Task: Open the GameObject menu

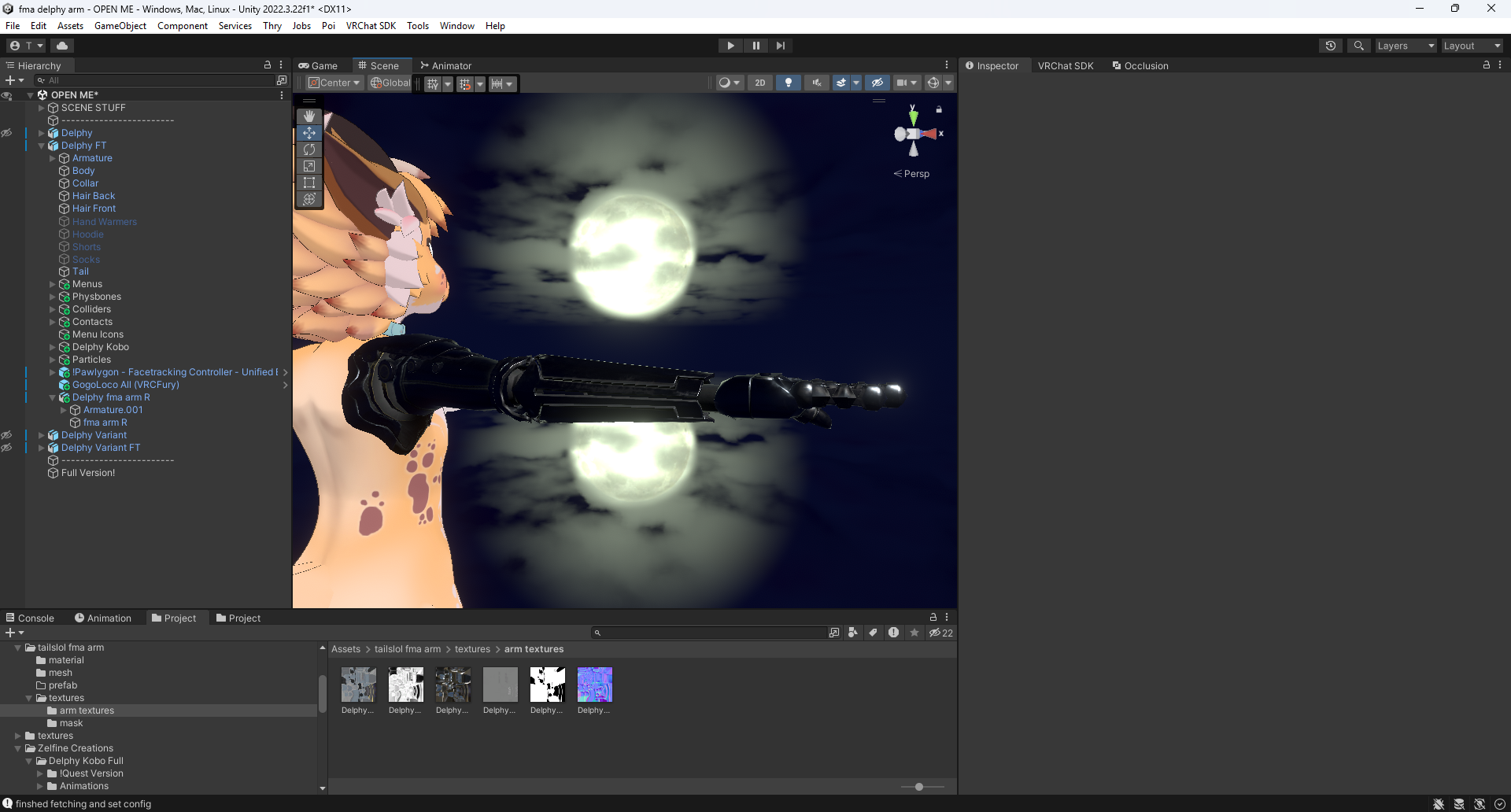Action: pyautogui.click(x=120, y=26)
